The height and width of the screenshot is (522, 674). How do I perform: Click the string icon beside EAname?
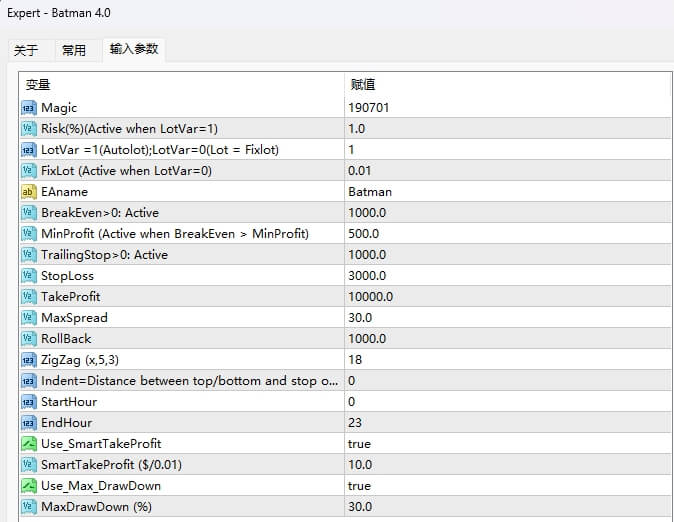click(x=29, y=192)
